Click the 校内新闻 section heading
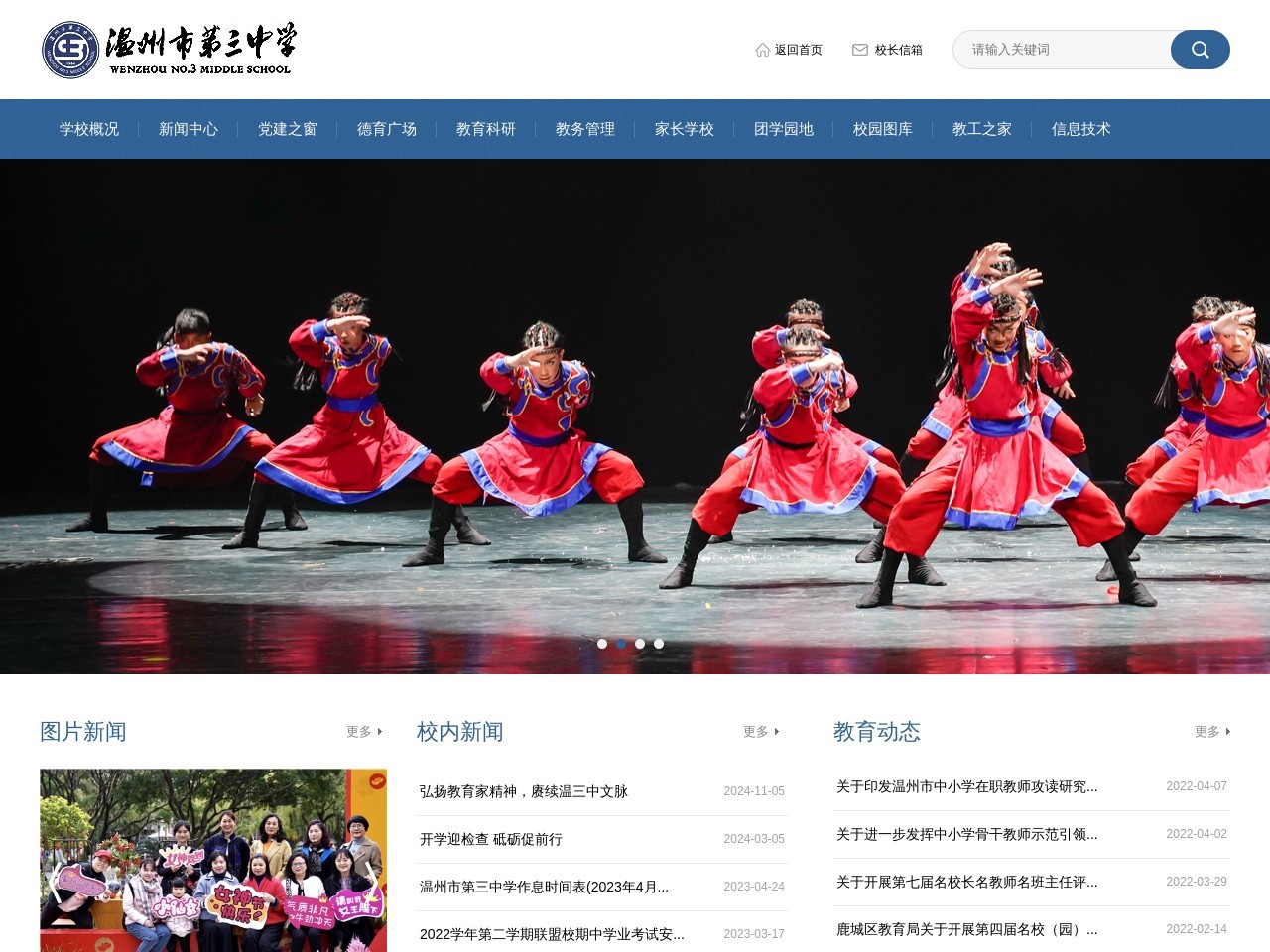 [460, 732]
